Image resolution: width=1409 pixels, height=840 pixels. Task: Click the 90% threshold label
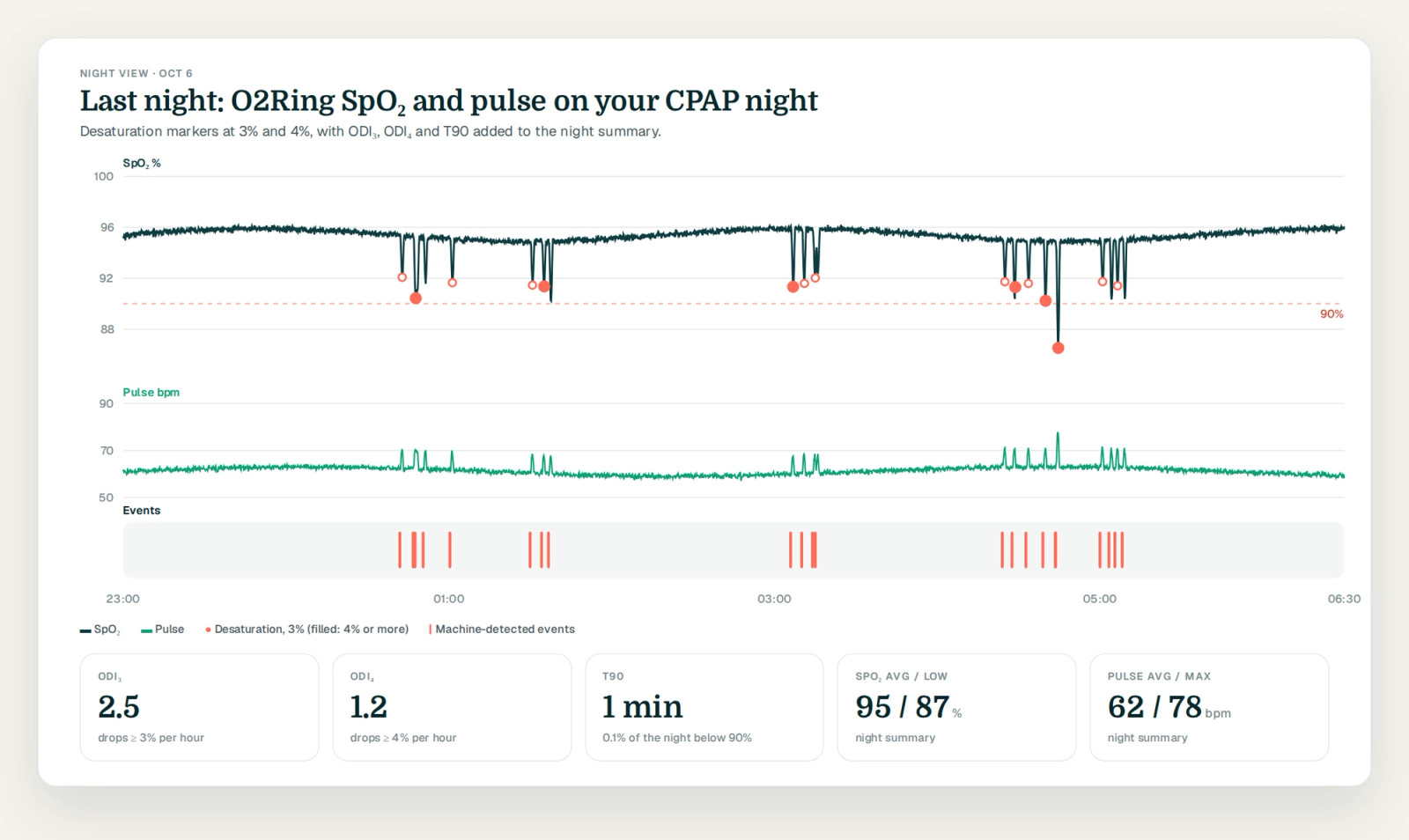[x=1332, y=314]
